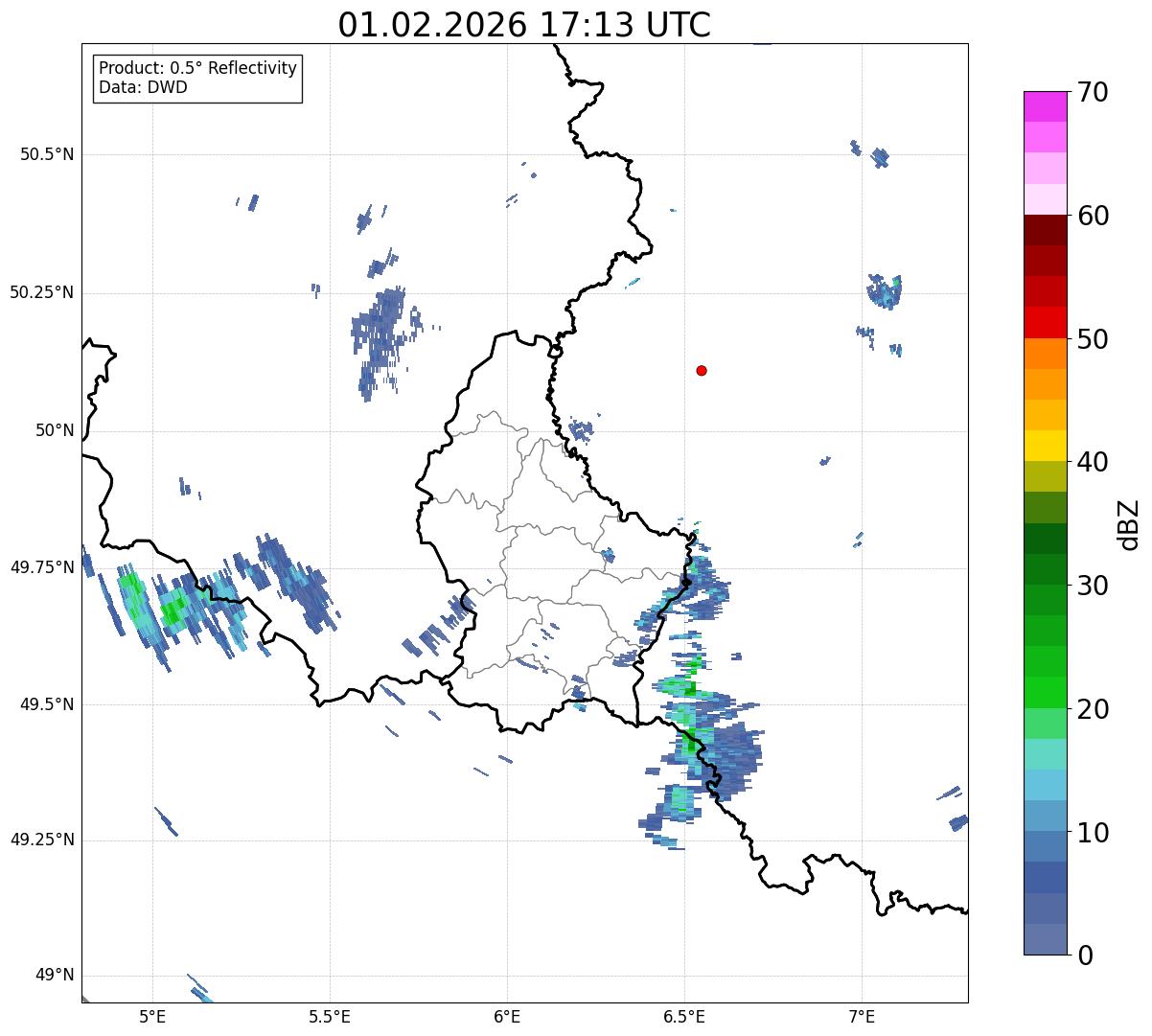This screenshot has height=1036, width=1152.
Task: Click the 49.5°N latitude label
Action: (x=47, y=704)
